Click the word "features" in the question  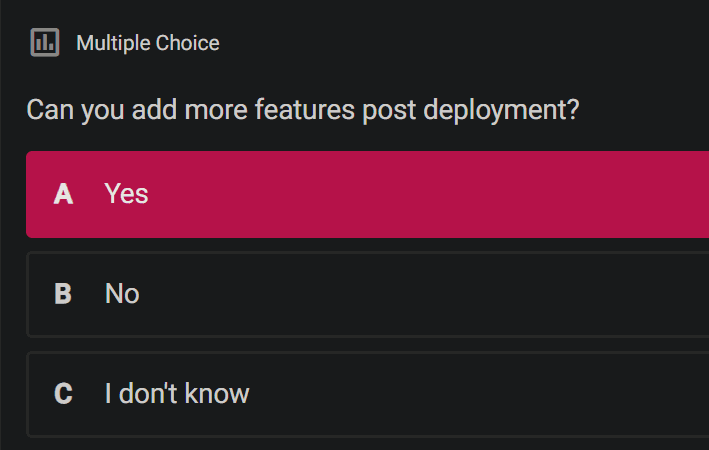coord(305,110)
